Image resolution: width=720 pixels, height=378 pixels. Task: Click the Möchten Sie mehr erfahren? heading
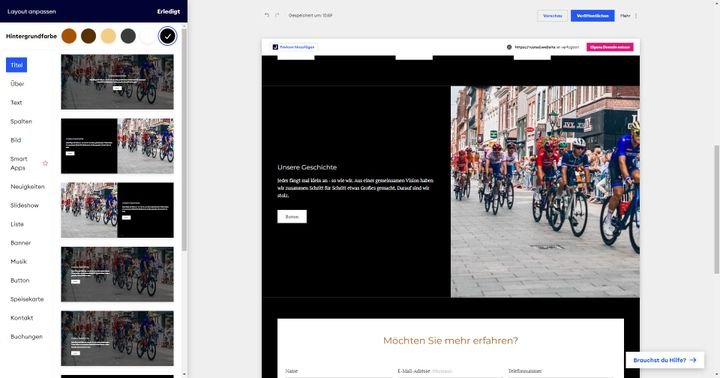click(x=450, y=340)
